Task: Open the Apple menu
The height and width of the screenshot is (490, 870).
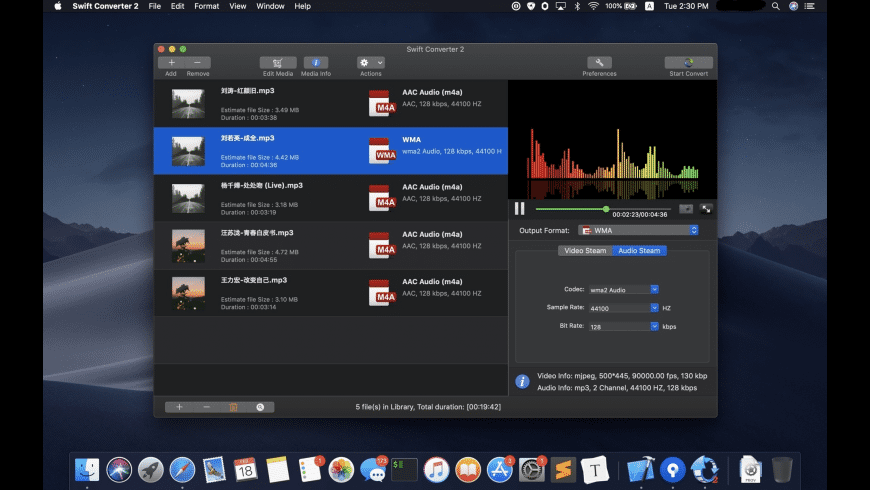Action: point(58,6)
